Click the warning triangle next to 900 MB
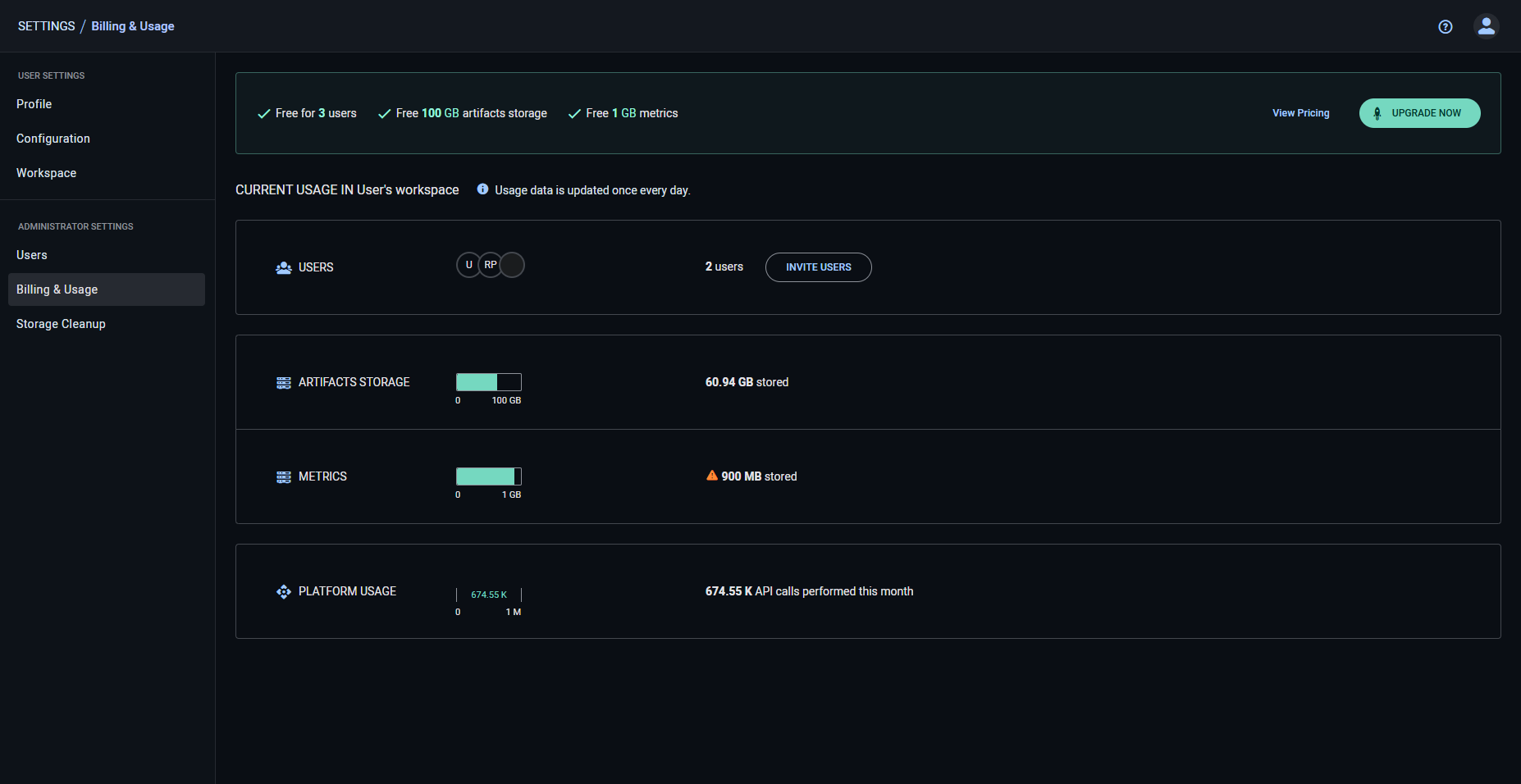1521x784 pixels. [710, 476]
